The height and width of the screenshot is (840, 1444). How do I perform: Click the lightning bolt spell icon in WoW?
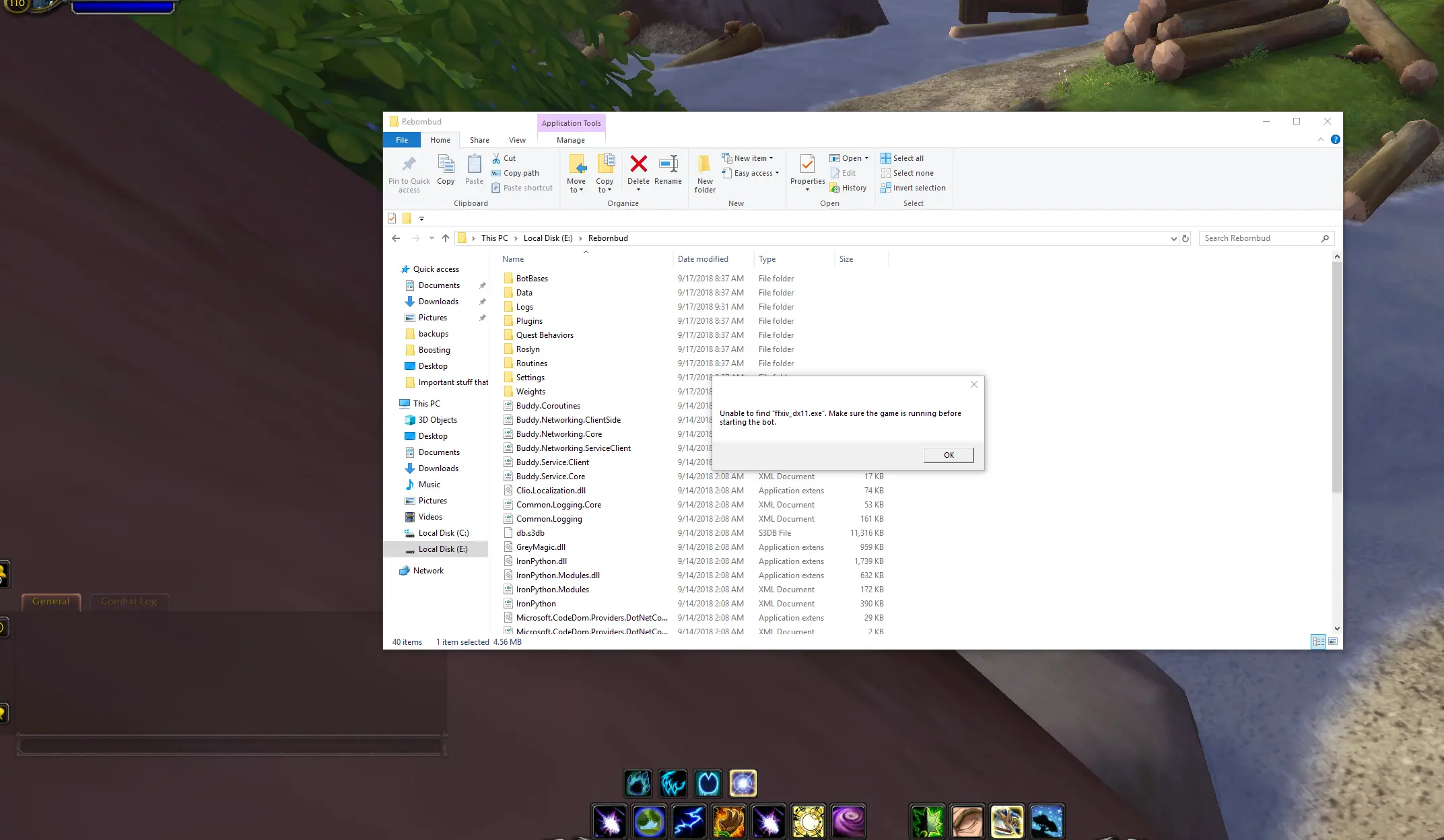coord(689,821)
